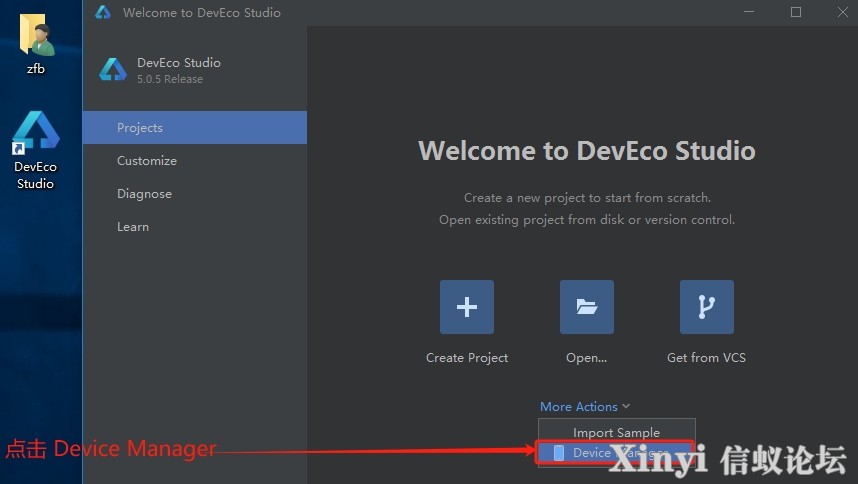Expand the More Actions dropdown
Viewport: 858px width, 484px height.
585,406
